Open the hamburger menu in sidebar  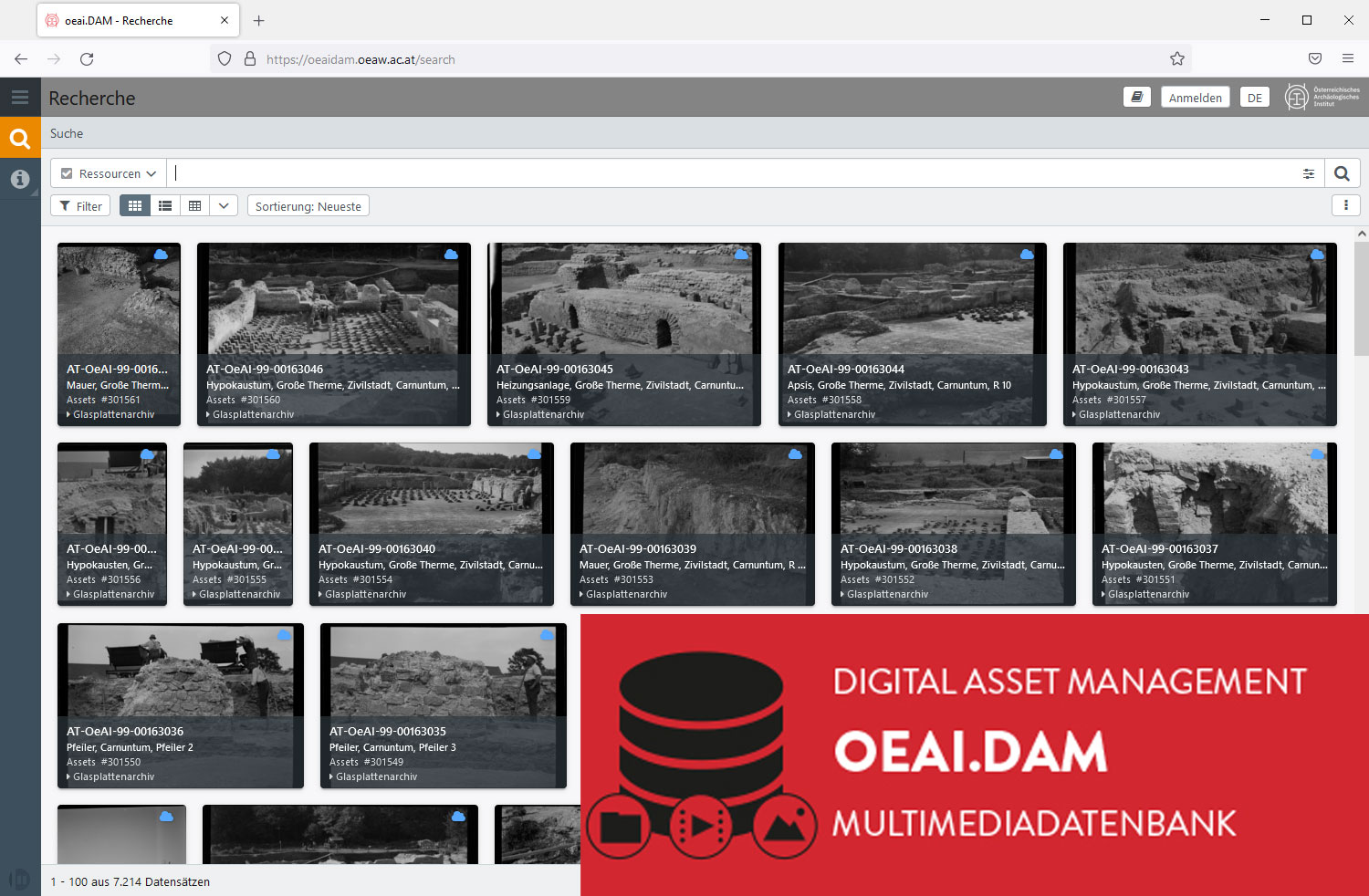[x=20, y=97]
